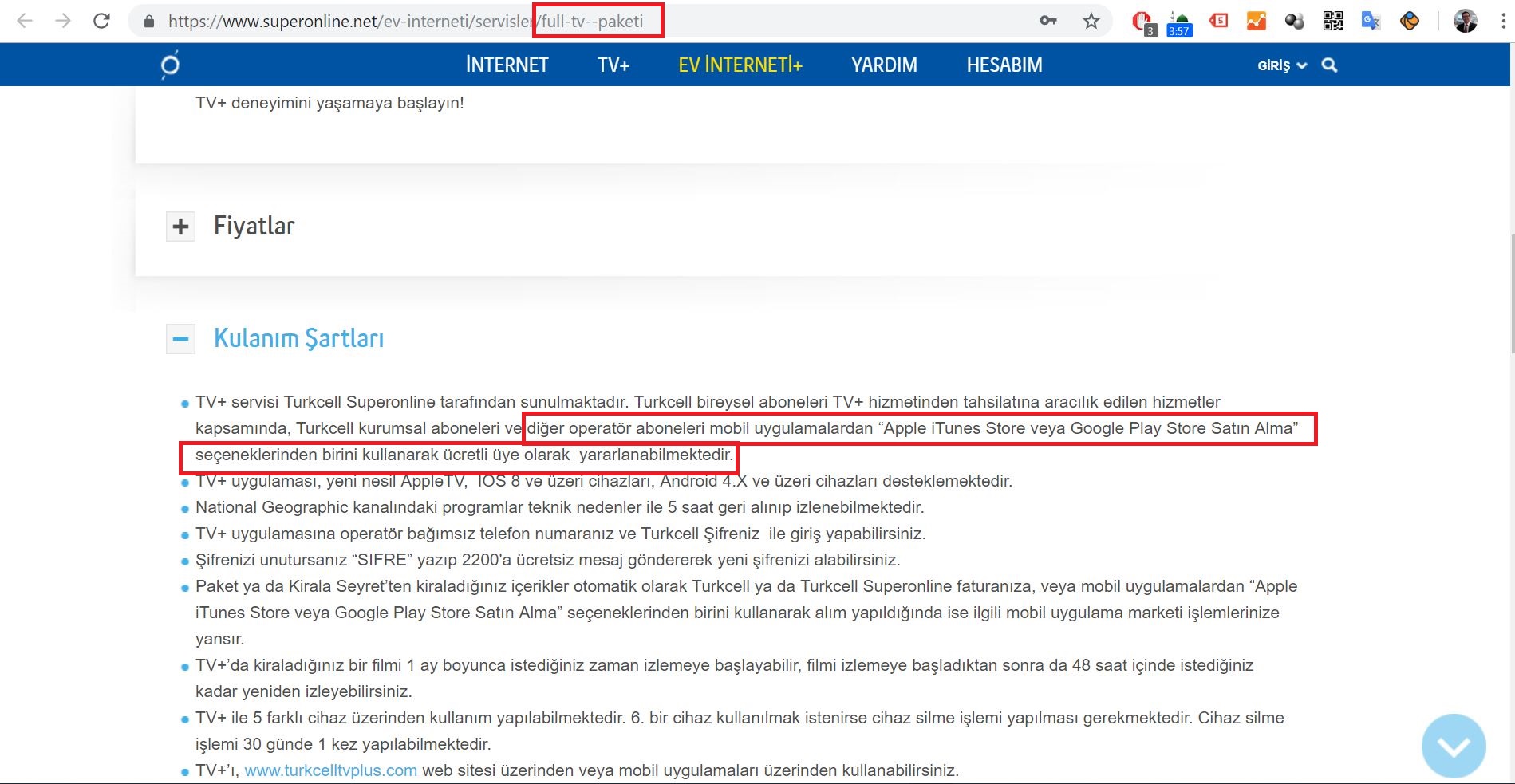This screenshot has width=1515, height=784.
Task: Open Chrome's three-dot menu
Action: coord(1503,21)
